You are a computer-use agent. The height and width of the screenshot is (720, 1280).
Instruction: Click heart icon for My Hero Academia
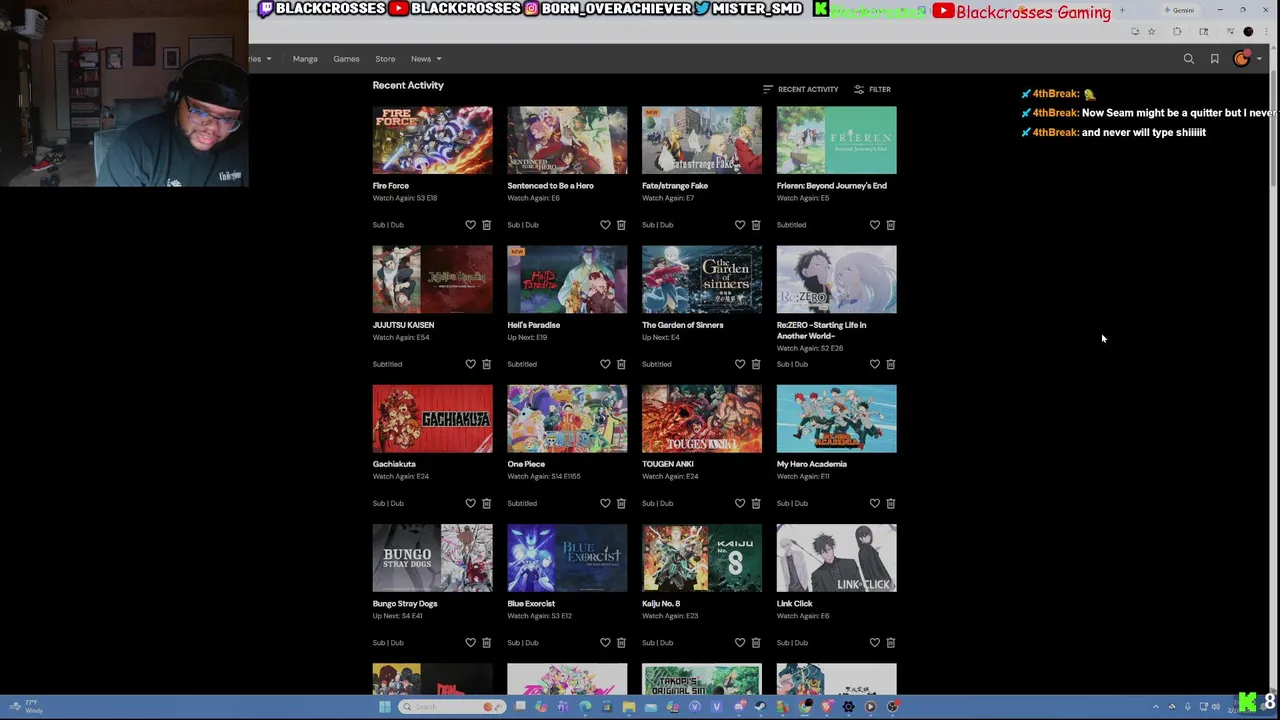click(874, 503)
